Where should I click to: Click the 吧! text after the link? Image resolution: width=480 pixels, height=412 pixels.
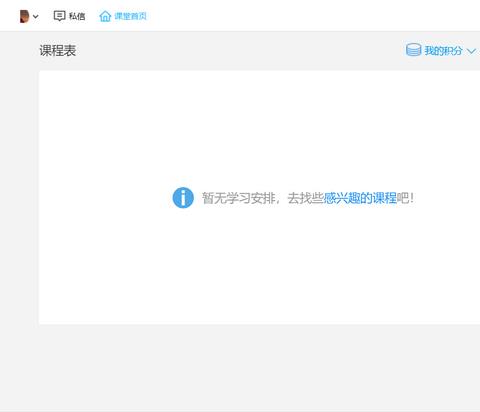(x=405, y=198)
